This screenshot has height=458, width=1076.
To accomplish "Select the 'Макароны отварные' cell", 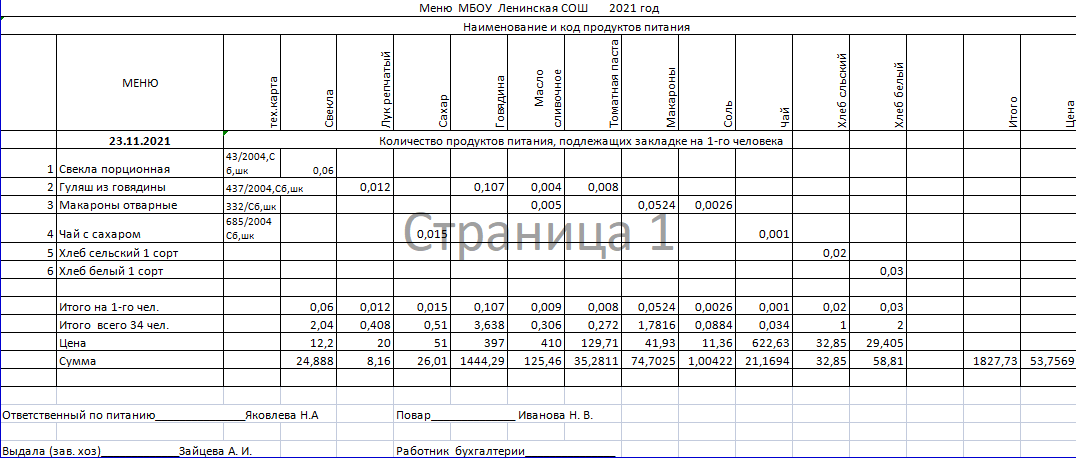I will (x=118, y=205).
